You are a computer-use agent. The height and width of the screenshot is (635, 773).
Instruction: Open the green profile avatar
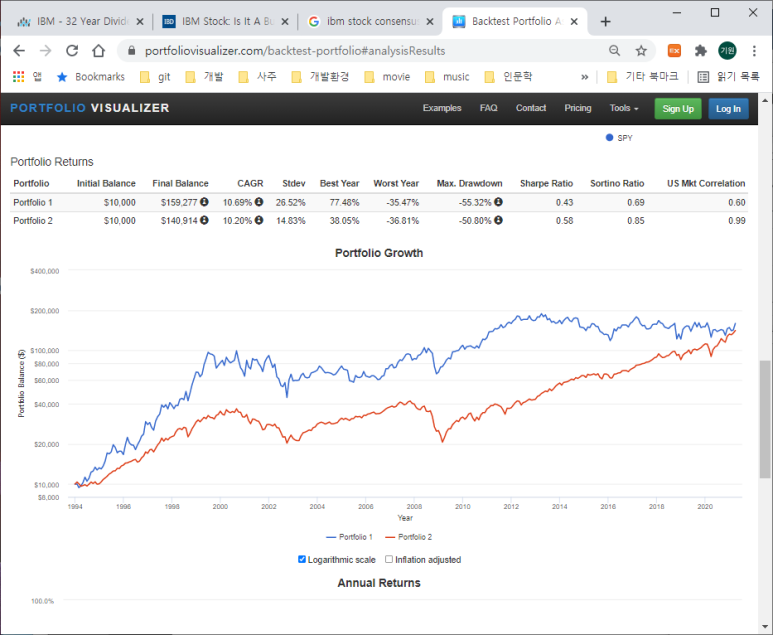tap(728, 51)
